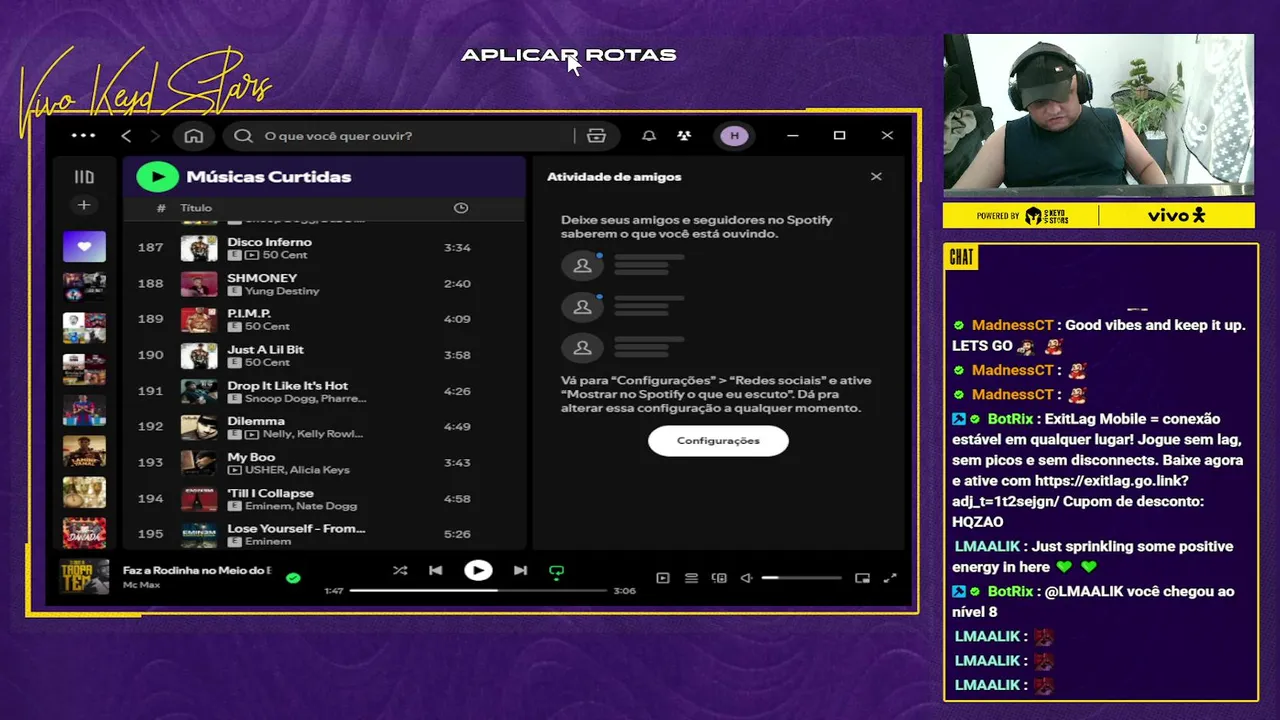
Task: Click the song progress bar
Action: click(x=478, y=591)
